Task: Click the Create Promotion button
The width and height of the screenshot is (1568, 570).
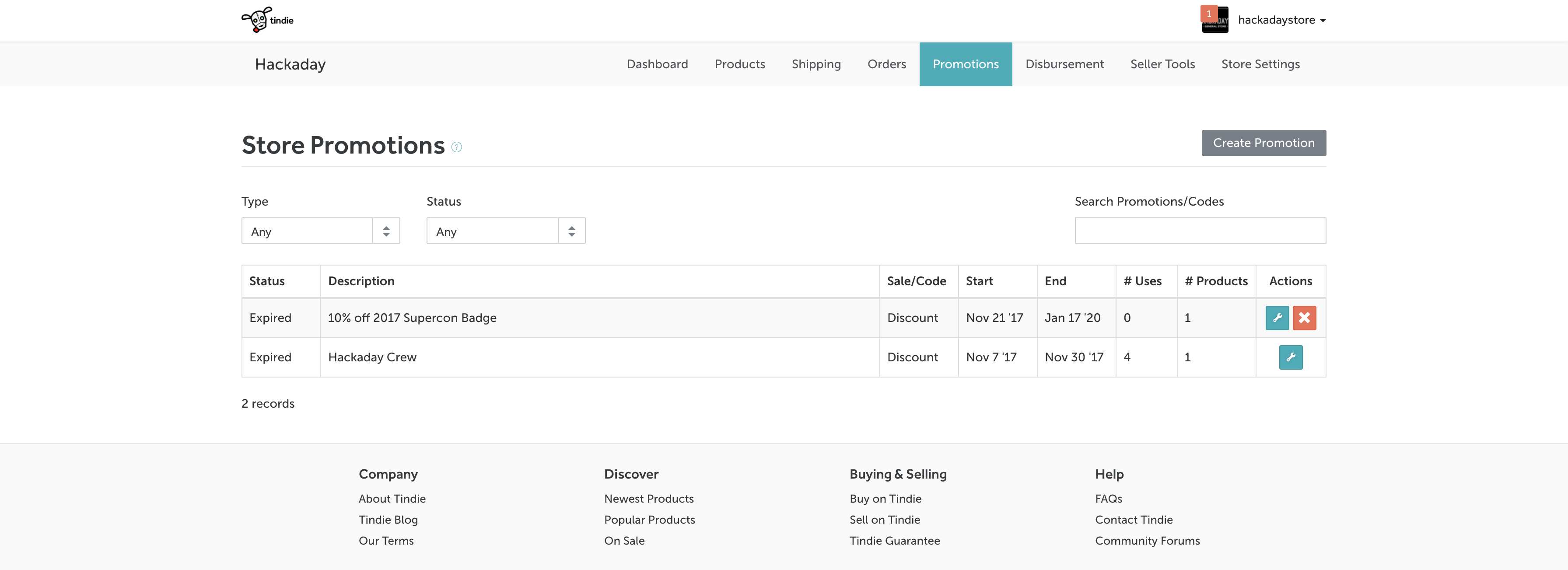Action: [1263, 143]
